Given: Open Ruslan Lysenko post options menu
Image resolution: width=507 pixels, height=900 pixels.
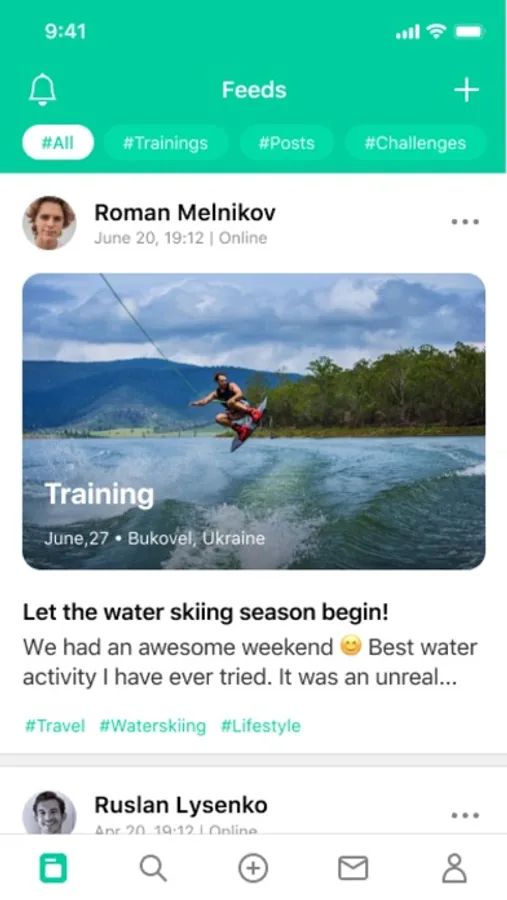Looking at the screenshot, I should 465,815.
